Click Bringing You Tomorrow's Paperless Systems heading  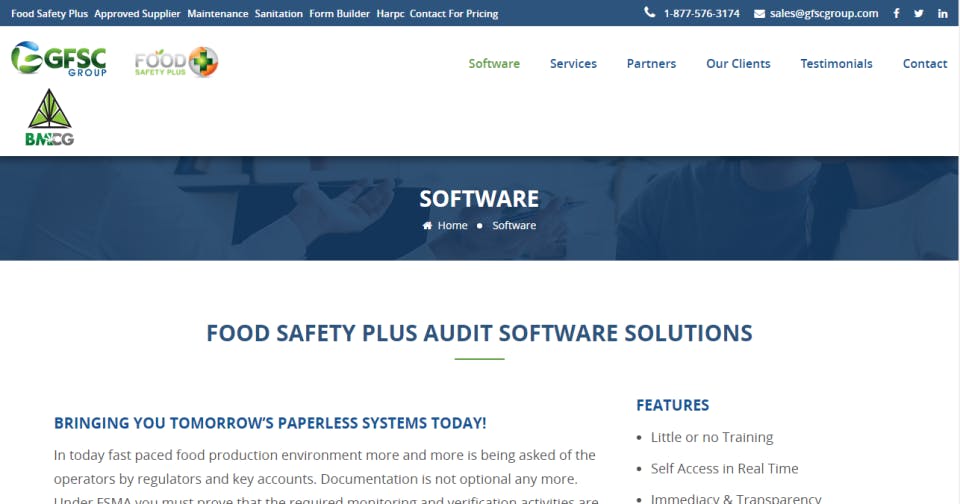tap(270, 423)
